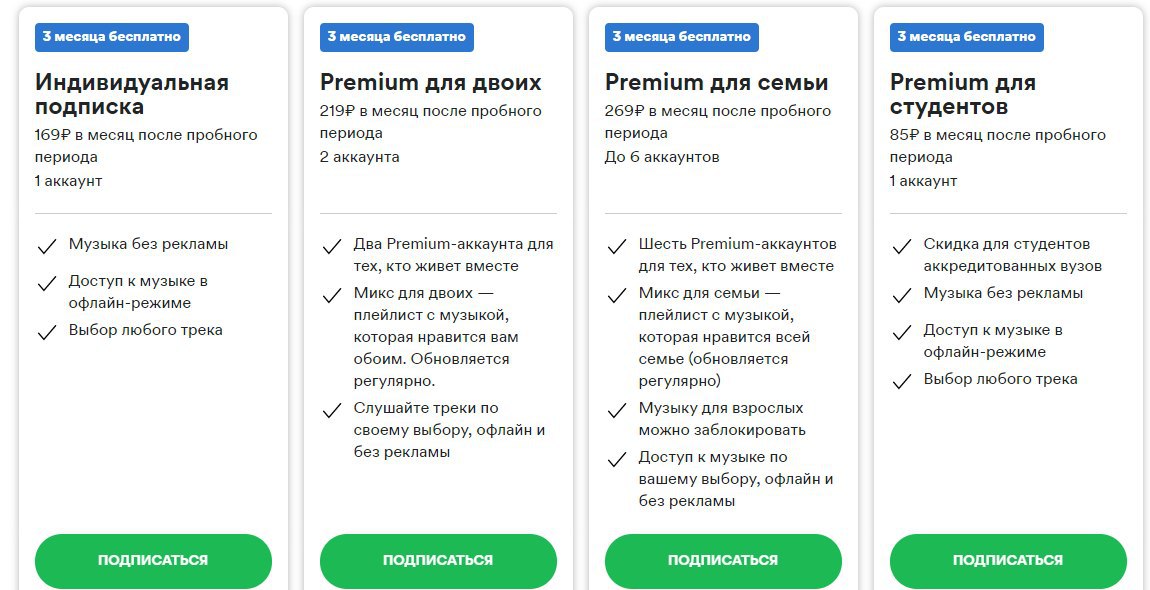Click checkmark beside Музыка без рекламы in Individual plan

point(47,246)
